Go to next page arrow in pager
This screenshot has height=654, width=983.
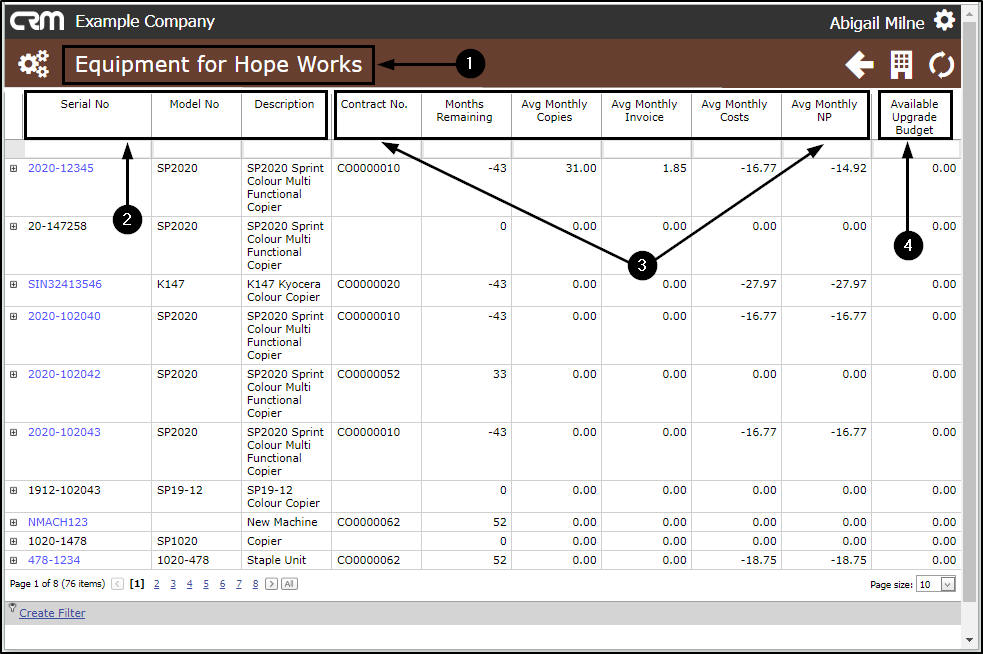[271, 584]
